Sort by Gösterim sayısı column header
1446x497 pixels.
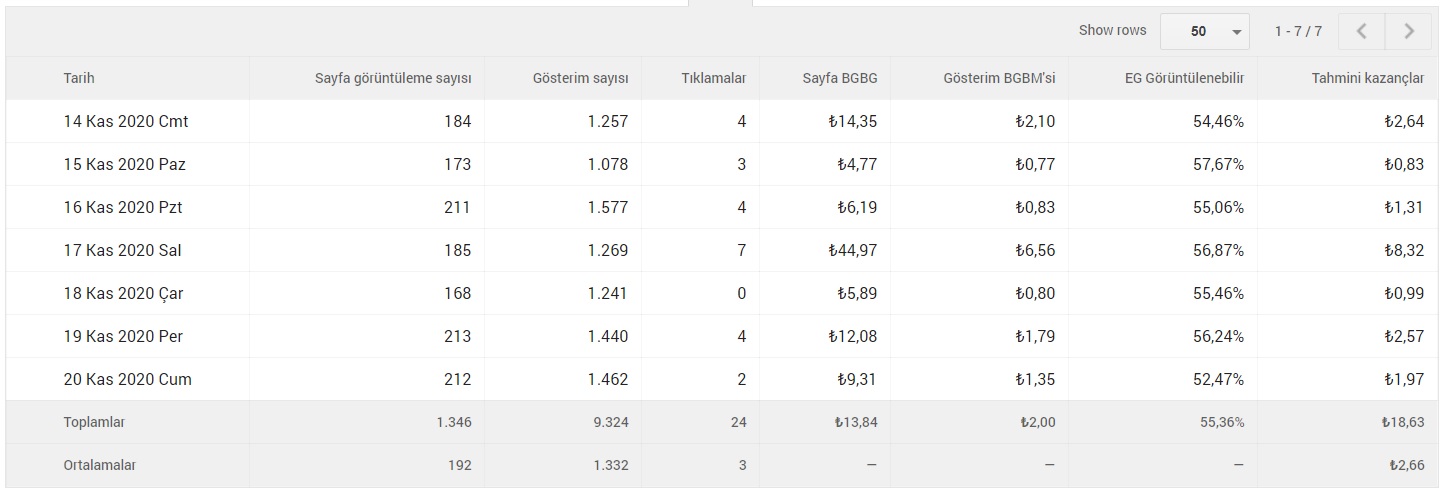581,78
